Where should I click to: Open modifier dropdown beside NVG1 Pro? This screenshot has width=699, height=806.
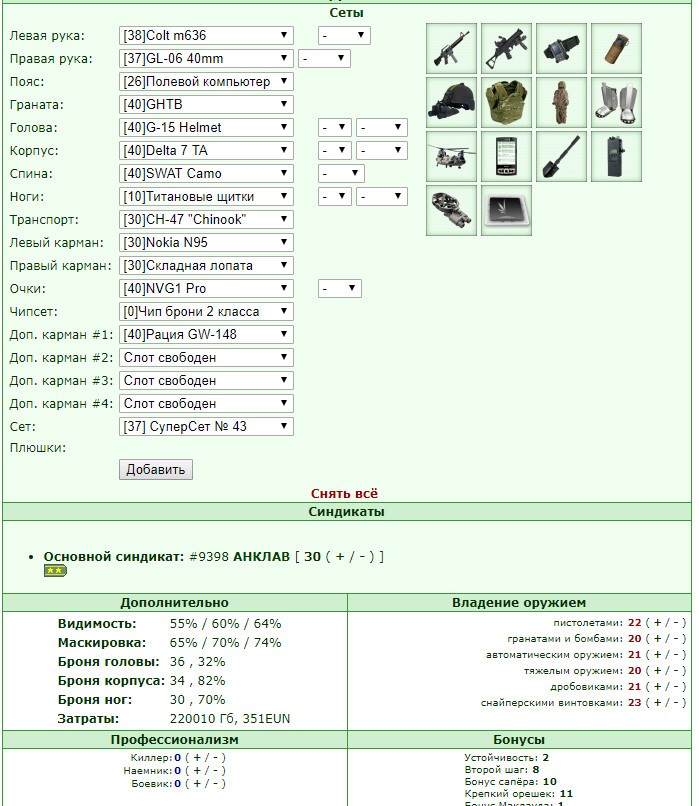click(x=340, y=288)
